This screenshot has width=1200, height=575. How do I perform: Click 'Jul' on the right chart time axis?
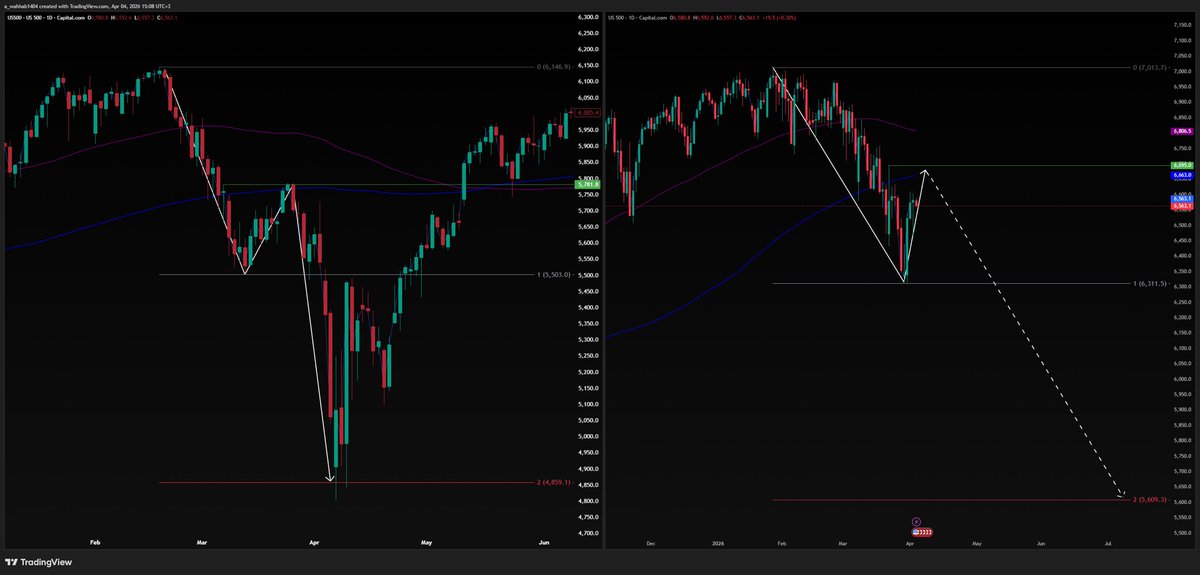pyautogui.click(x=1107, y=543)
